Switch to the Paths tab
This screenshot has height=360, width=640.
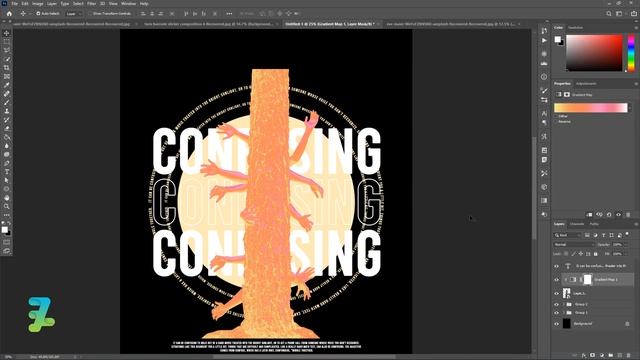(x=594, y=224)
